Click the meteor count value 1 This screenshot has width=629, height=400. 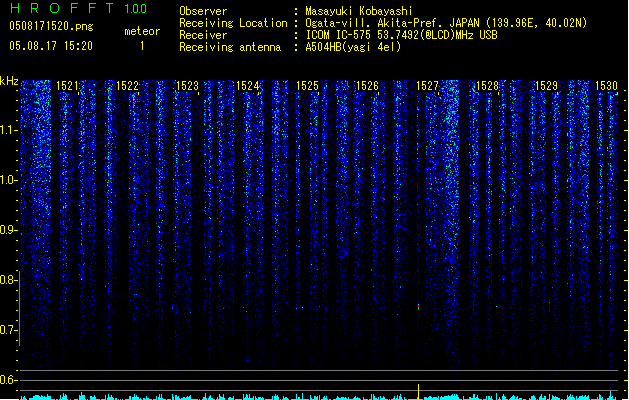pyautogui.click(x=142, y=46)
